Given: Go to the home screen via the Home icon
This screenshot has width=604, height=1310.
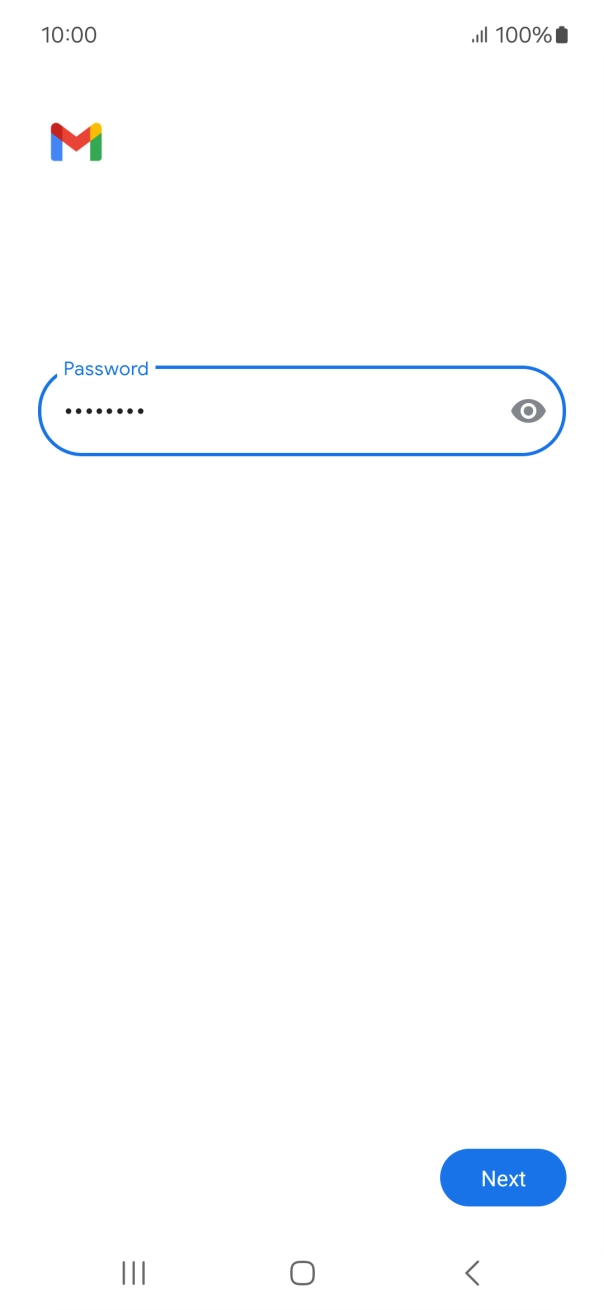Looking at the screenshot, I should click(x=302, y=1272).
